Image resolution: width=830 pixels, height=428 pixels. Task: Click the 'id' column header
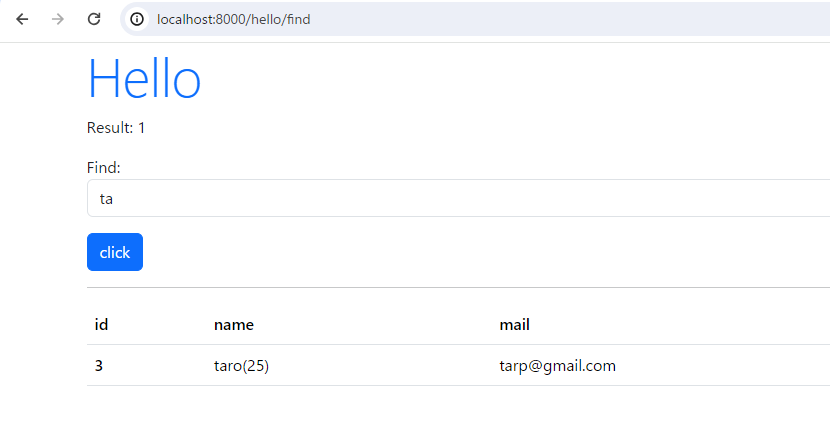coord(101,324)
